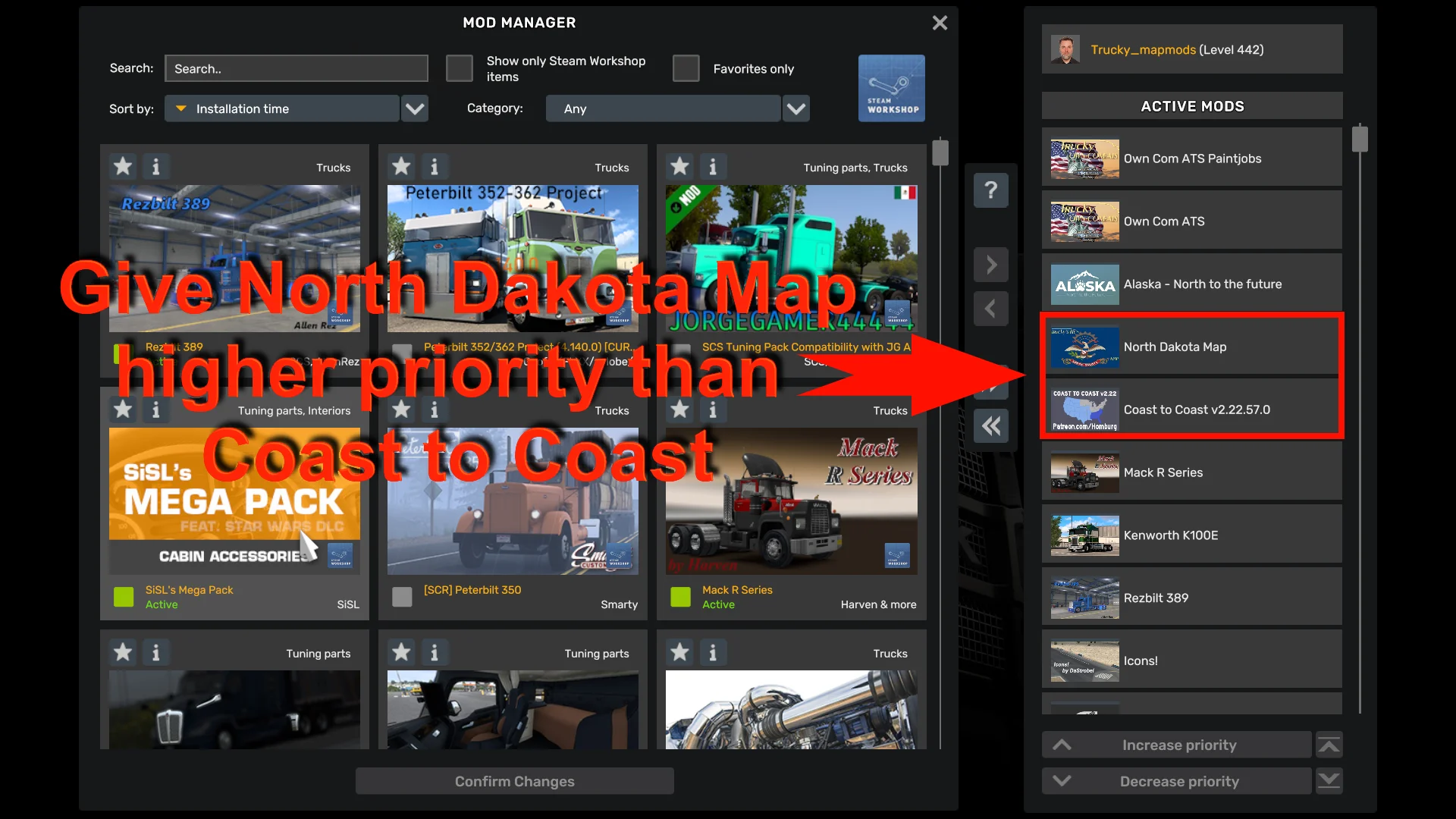Viewport: 1456px width, 819px height.
Task: Select Rezbilt 389 in active mods
Action: (1191, 598)
